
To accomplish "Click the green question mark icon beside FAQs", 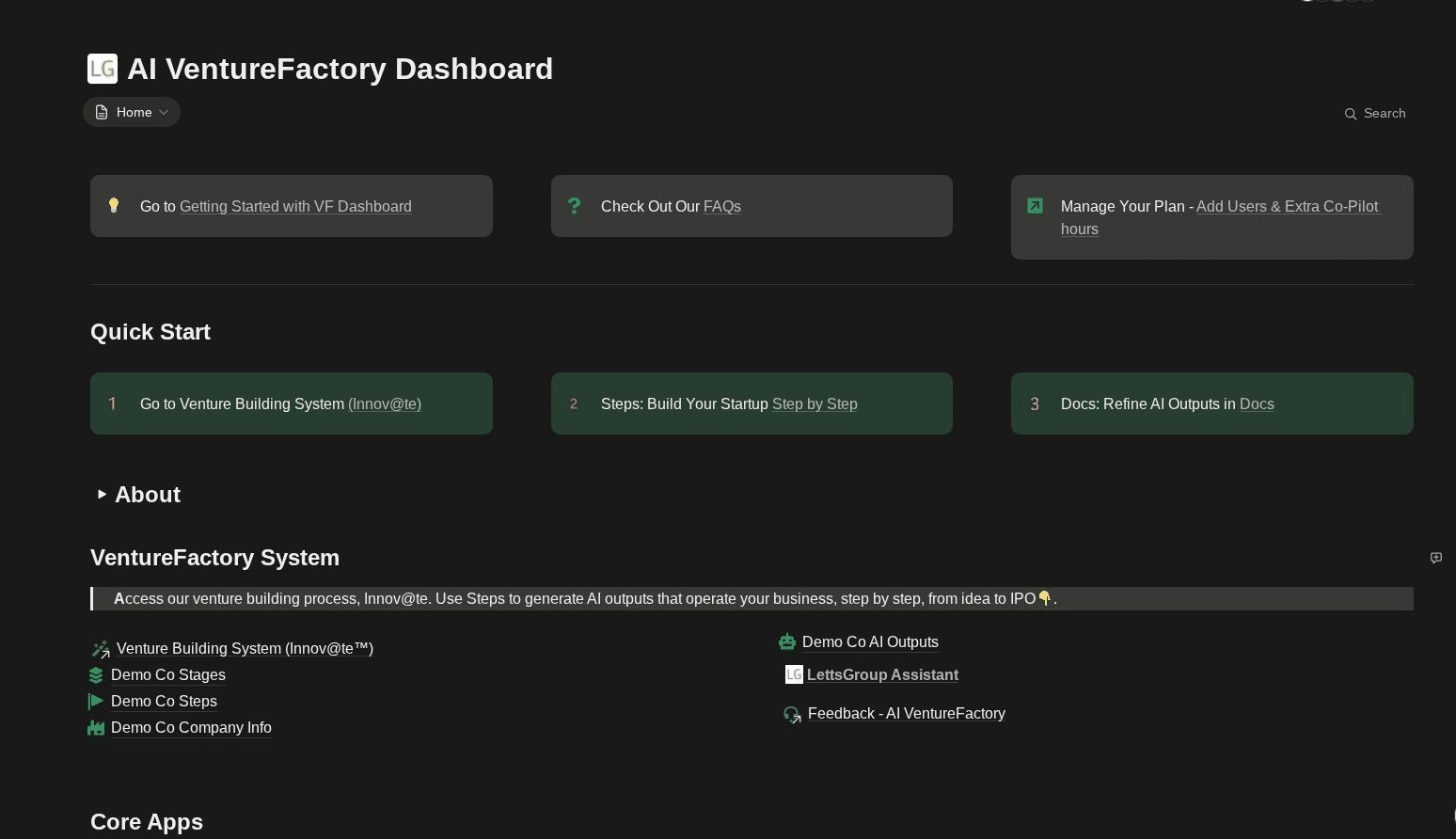I will click(575, 205).
